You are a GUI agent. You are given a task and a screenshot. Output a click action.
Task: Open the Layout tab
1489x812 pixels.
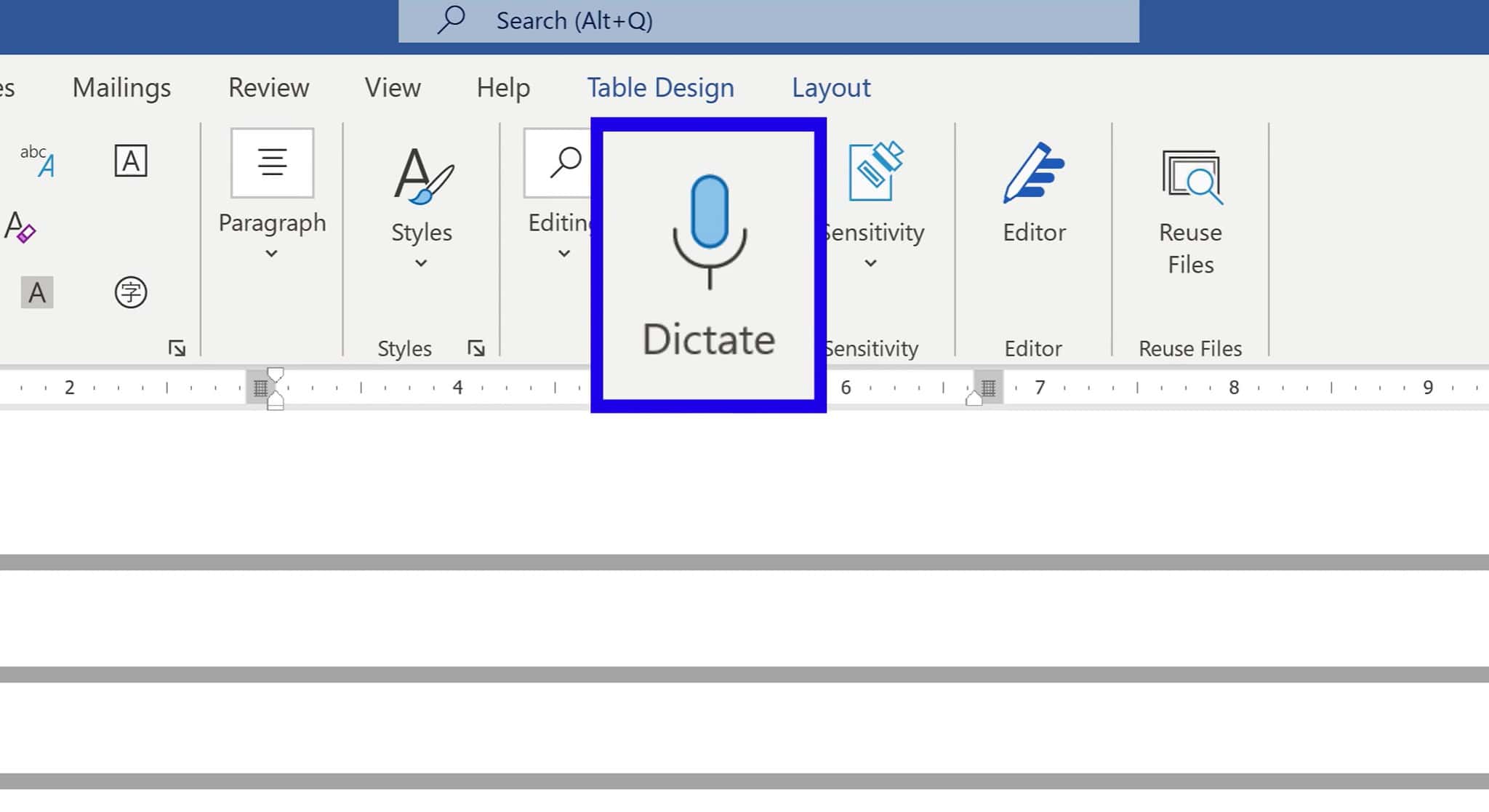831,87
